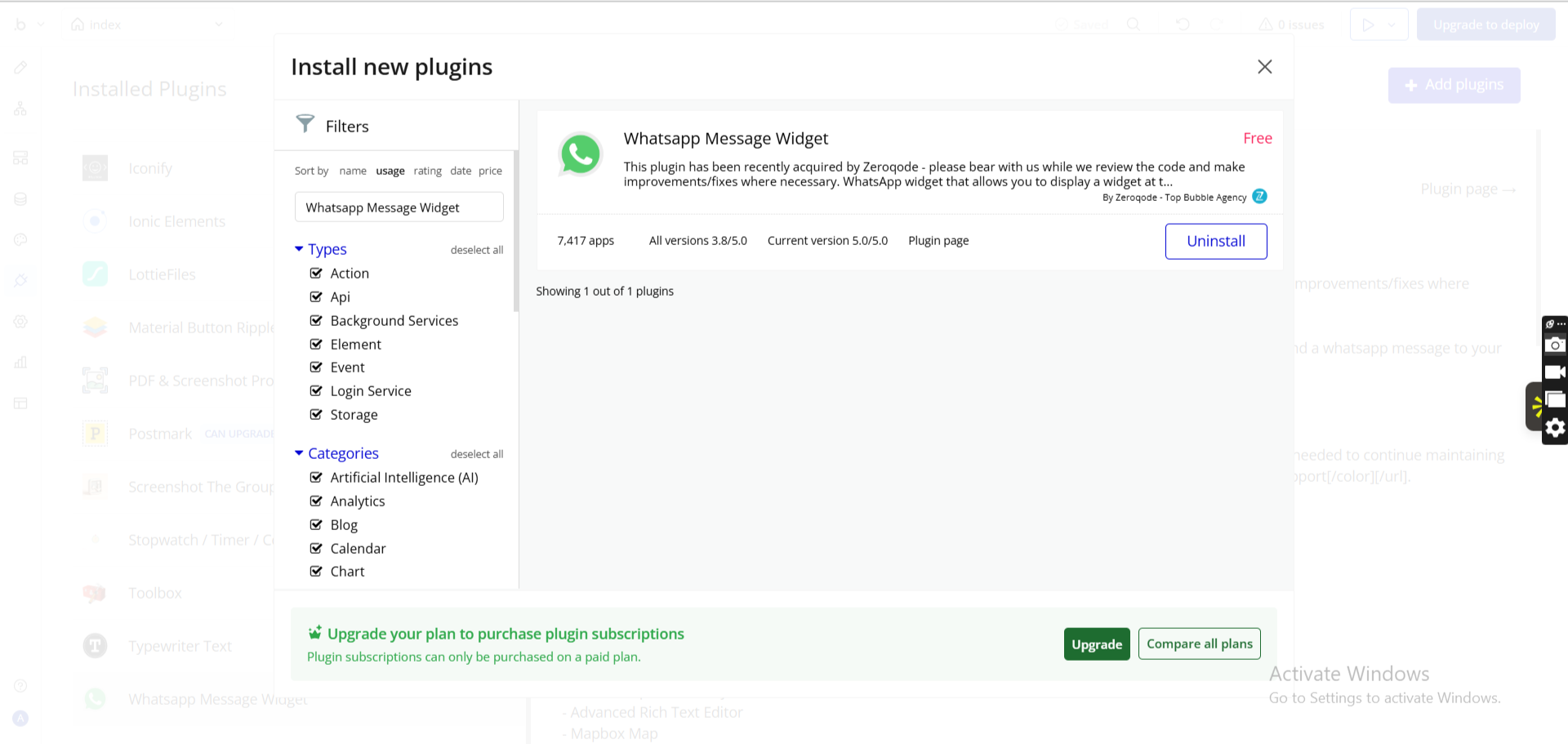Open Compare all plans
The width and height of the screenshot is (1568, 744).
[x=1199, y=644]
